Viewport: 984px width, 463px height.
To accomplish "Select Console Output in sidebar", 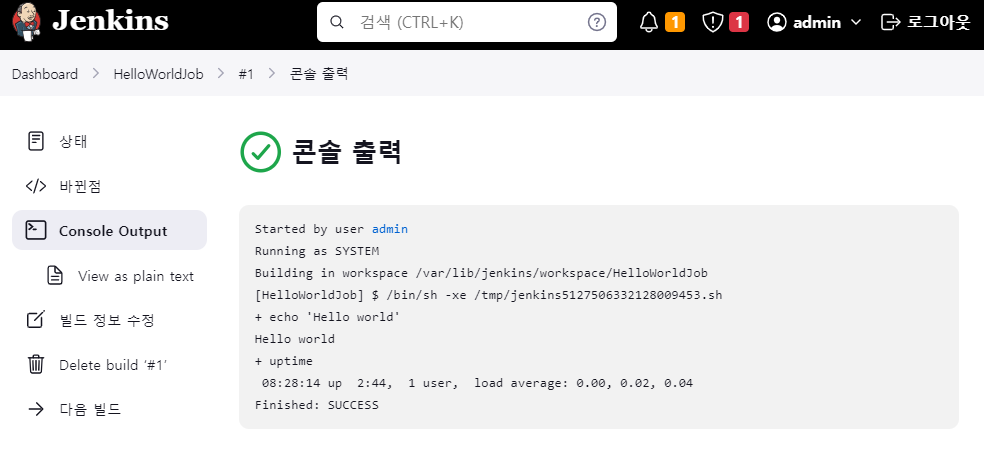I will (x=109, y=230).
